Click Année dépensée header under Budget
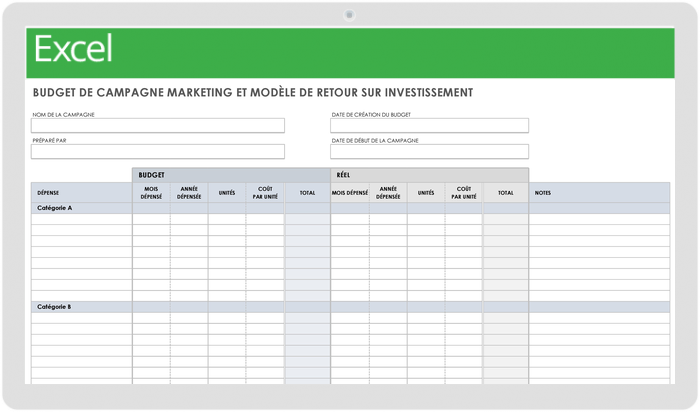This screenshot has height=412, width=700. (189, 193)
